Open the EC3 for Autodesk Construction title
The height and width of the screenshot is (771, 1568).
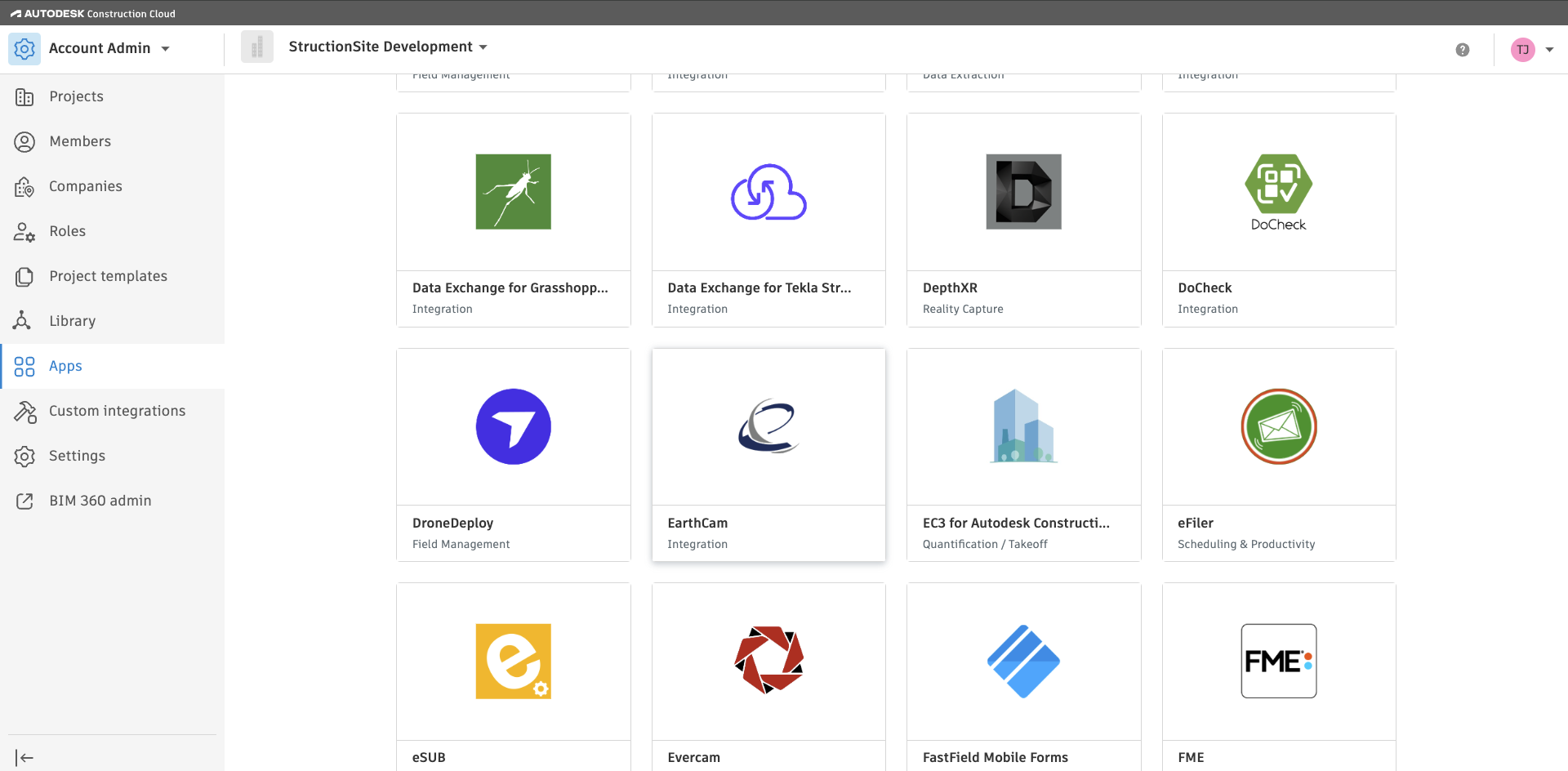[1016, 523]
